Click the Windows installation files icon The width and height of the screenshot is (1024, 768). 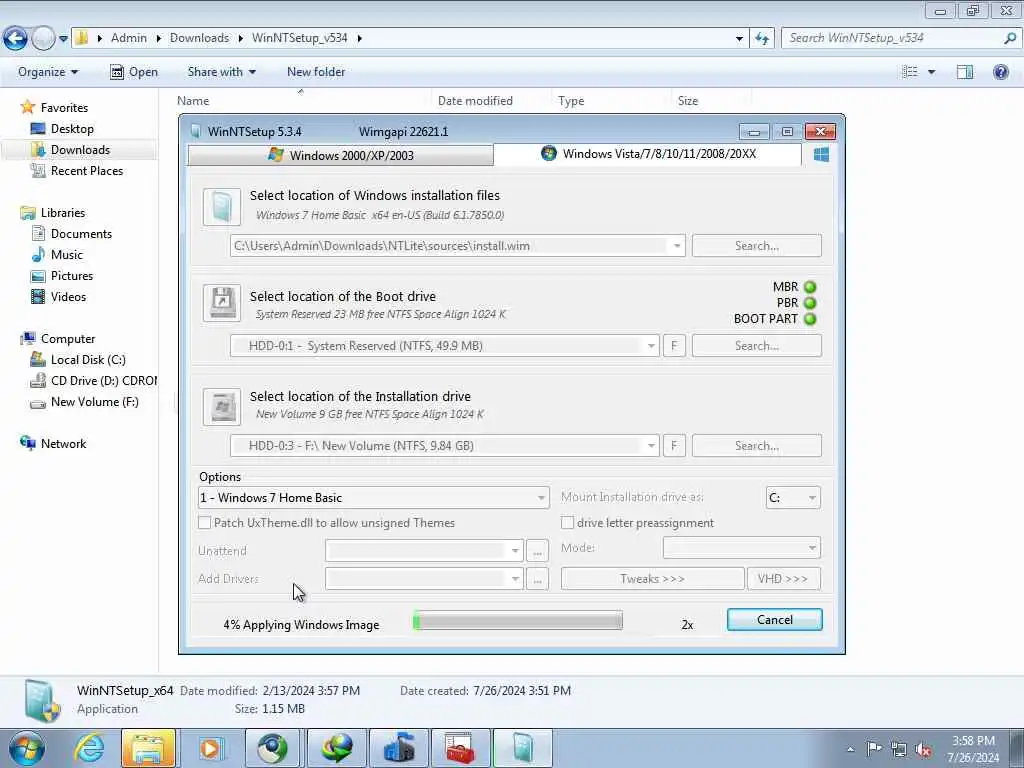pyautogui.click(x=221, y=206)
